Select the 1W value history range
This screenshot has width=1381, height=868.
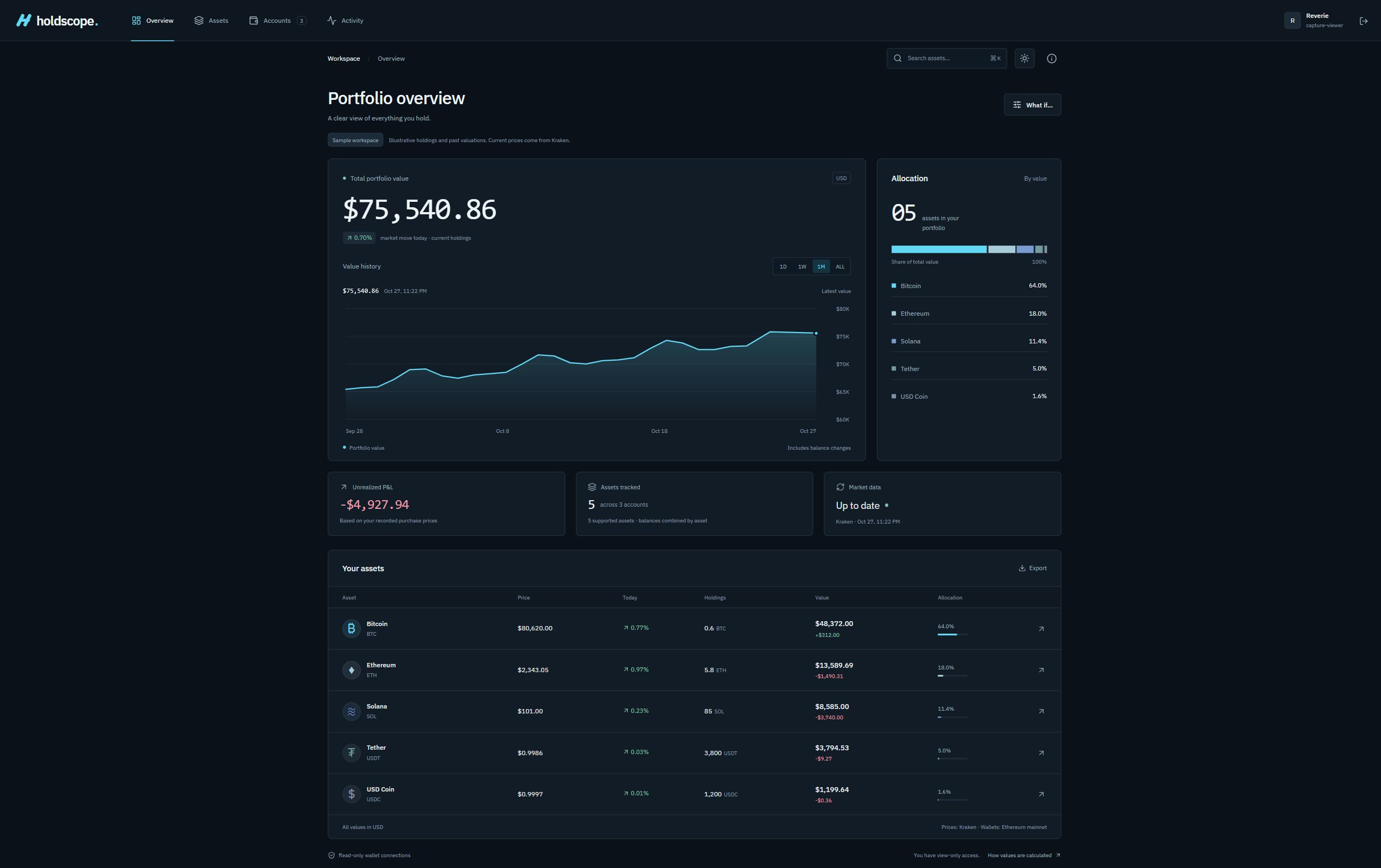pos(802,266)
